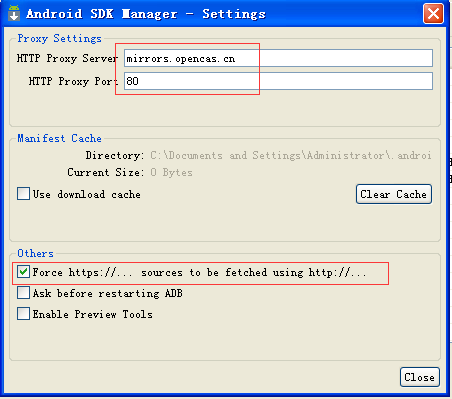The image size is (452, 399).
Task: Click the 'Current Size:' label
Action: coord(106,172)
